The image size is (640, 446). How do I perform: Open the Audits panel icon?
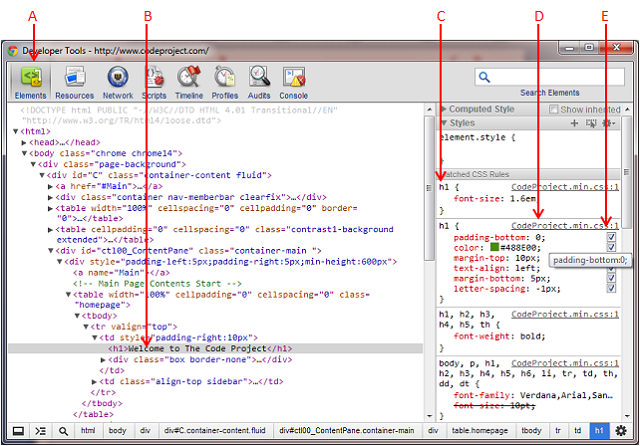click(x=259, y=83)
